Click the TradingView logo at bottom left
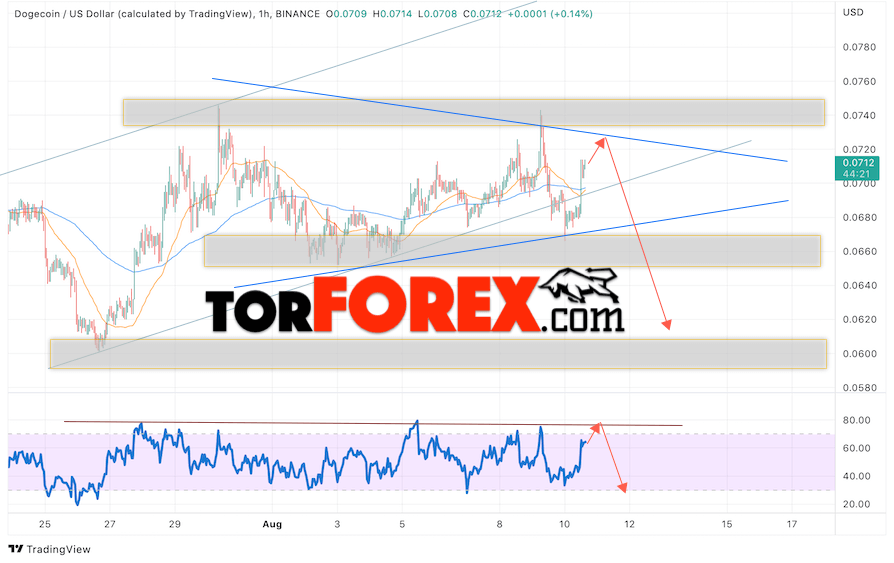Screen dimensions: 894x563 pos(50,549)
